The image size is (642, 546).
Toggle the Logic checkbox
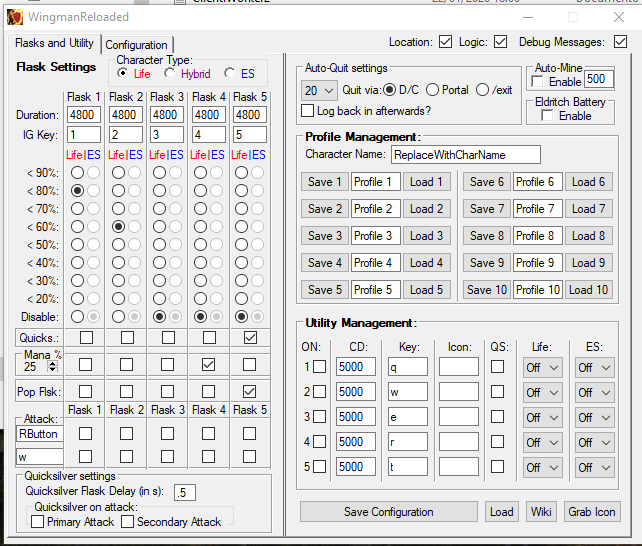point(500,42)
